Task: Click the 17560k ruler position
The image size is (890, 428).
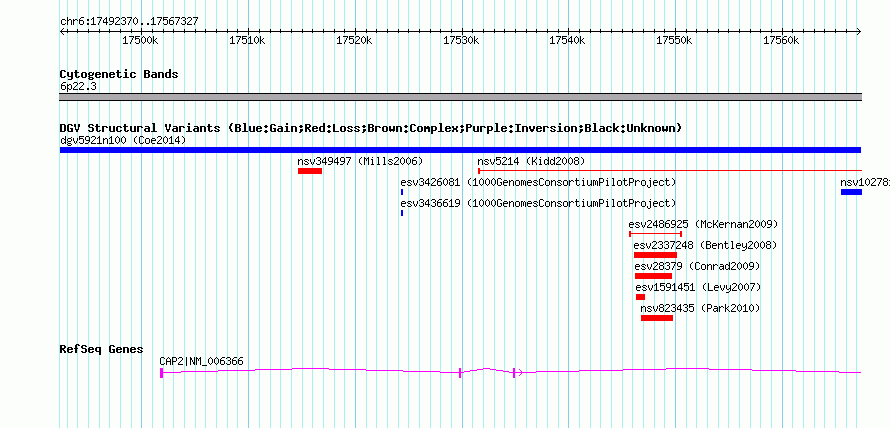Action: (780, 40)
